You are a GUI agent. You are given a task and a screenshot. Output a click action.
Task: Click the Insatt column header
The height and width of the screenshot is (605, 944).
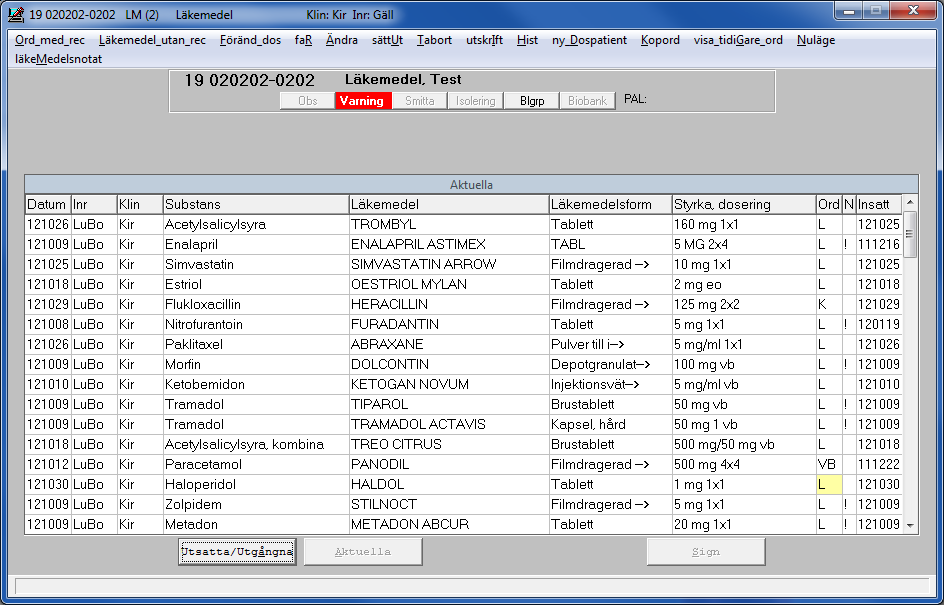[x=879, y=204]
